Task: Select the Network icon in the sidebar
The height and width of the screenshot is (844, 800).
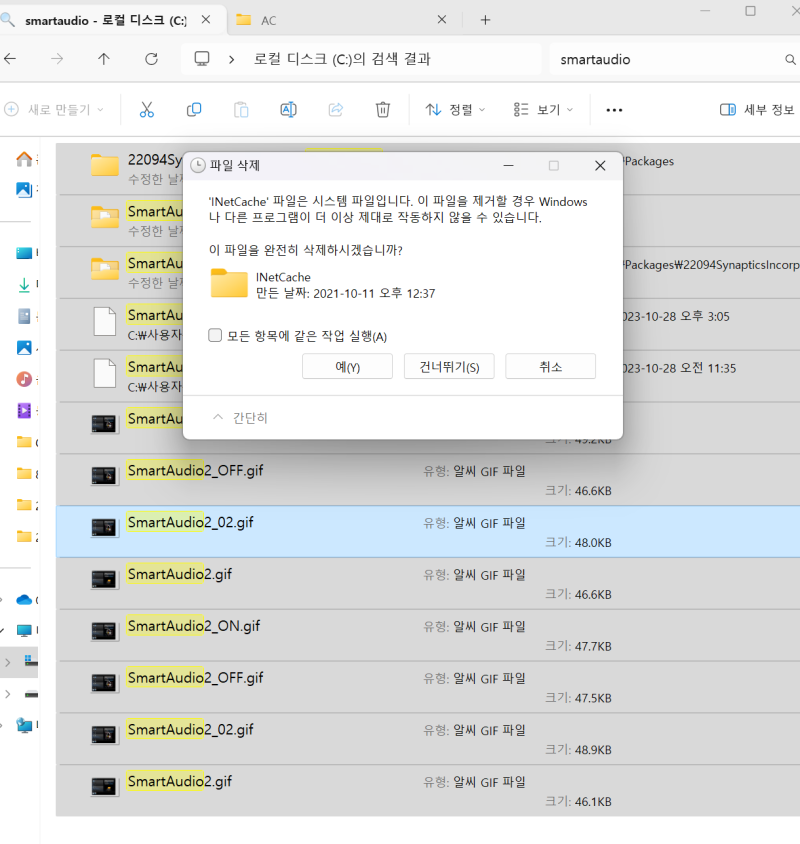Action: [24, 725]
